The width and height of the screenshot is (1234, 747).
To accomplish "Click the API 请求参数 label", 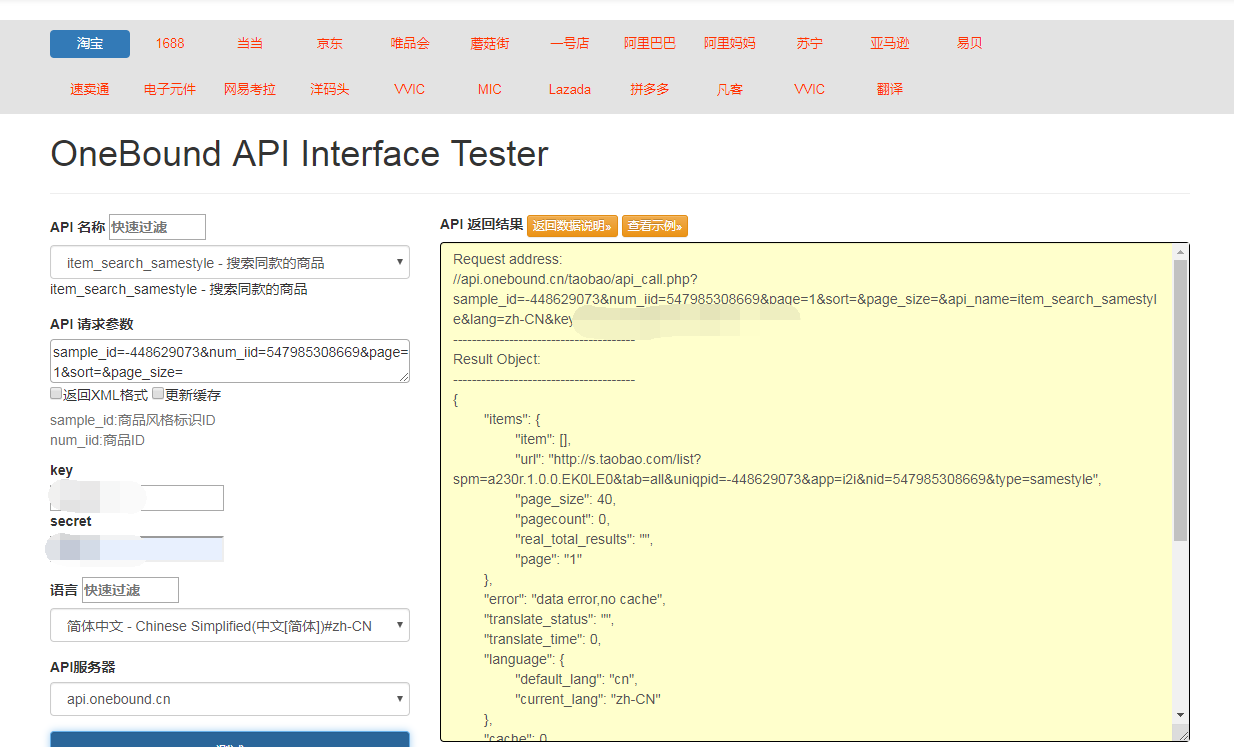I will pyautogui.click(x=91, y=324).
